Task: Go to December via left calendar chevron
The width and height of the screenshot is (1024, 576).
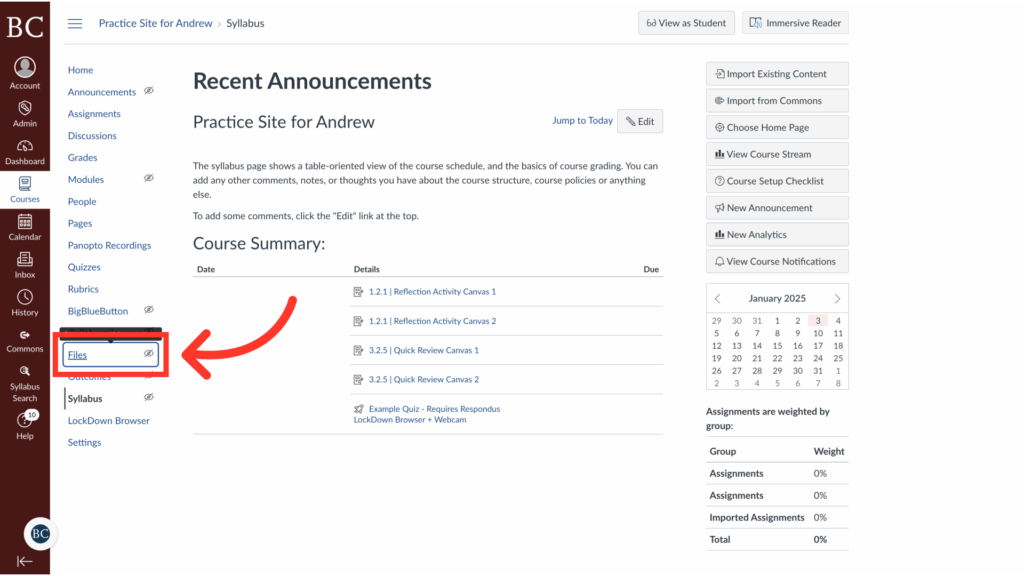Action: point(718,298)
